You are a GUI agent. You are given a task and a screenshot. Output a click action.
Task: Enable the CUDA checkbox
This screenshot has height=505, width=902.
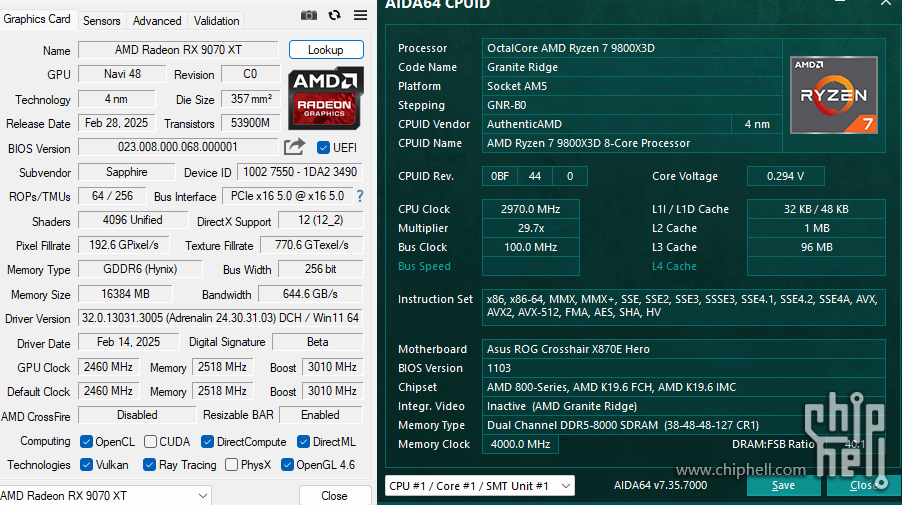pos(151,441)
